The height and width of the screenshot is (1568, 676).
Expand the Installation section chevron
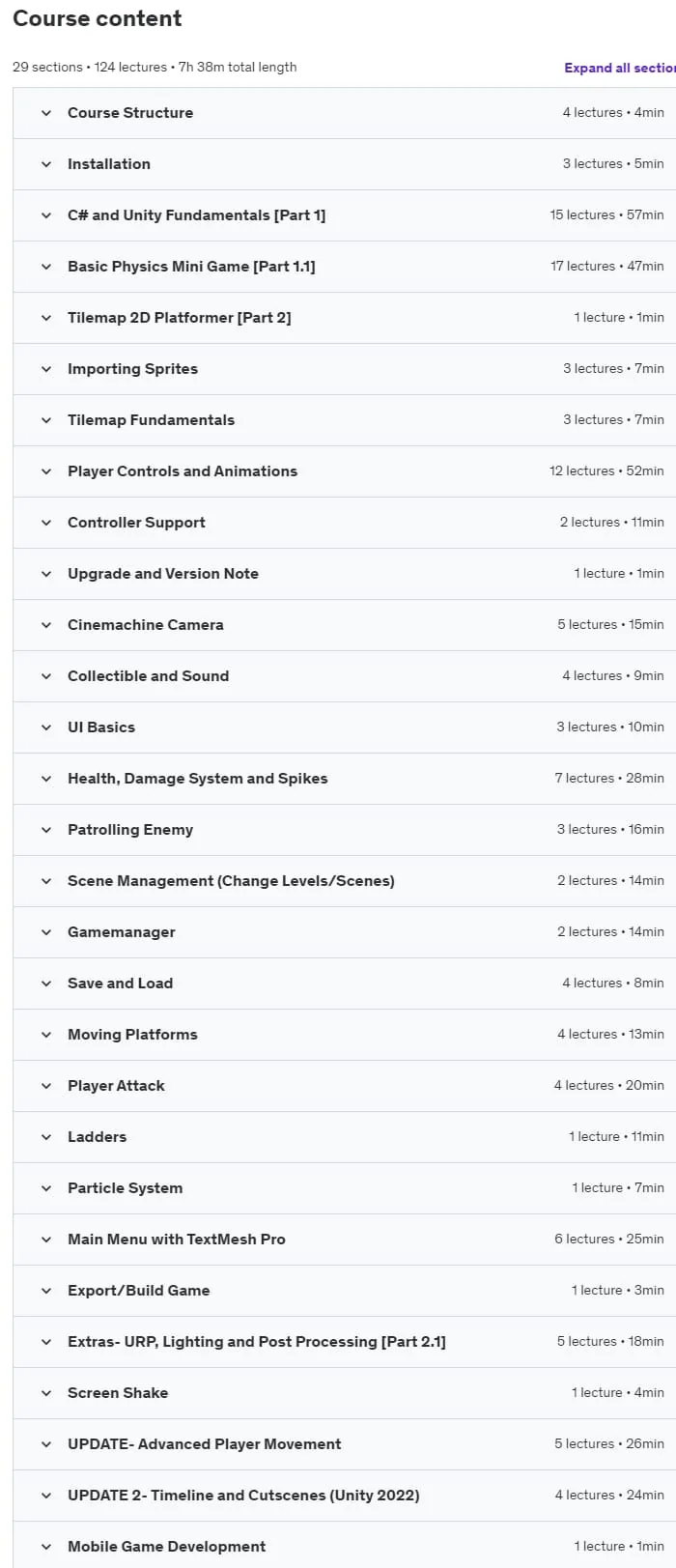point(46,164)
